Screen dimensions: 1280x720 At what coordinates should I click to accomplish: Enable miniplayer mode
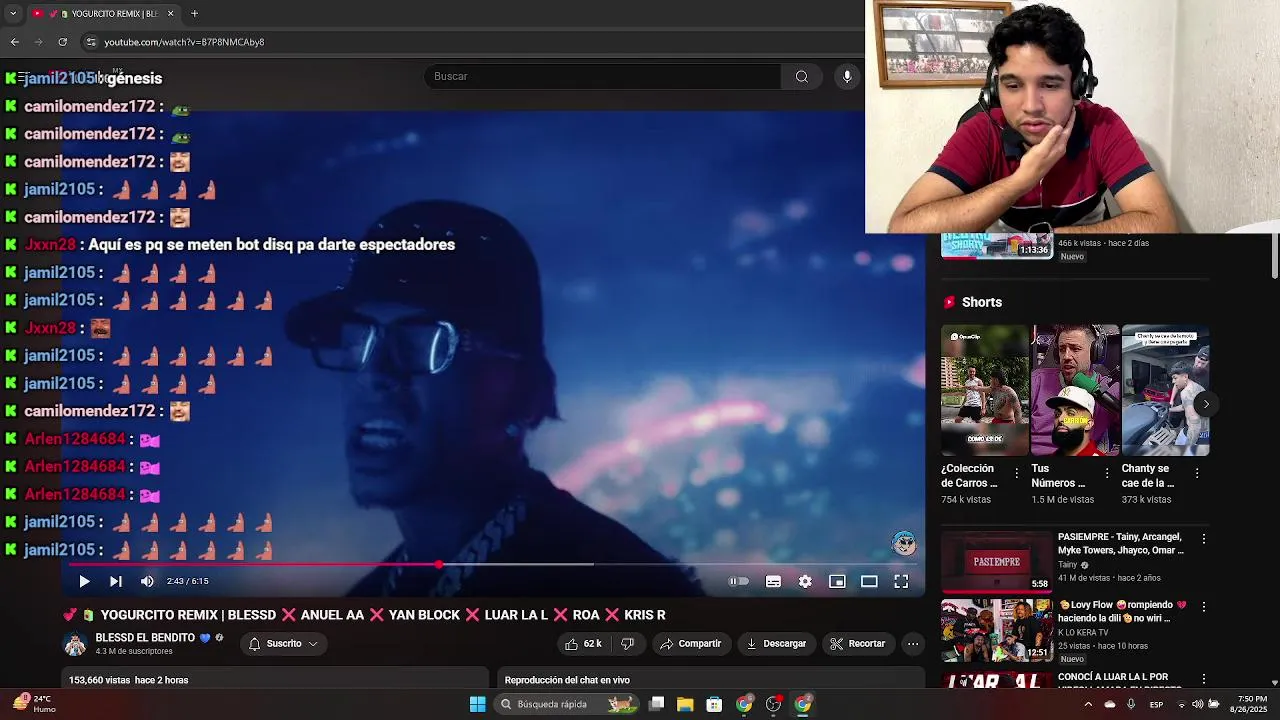837,581
